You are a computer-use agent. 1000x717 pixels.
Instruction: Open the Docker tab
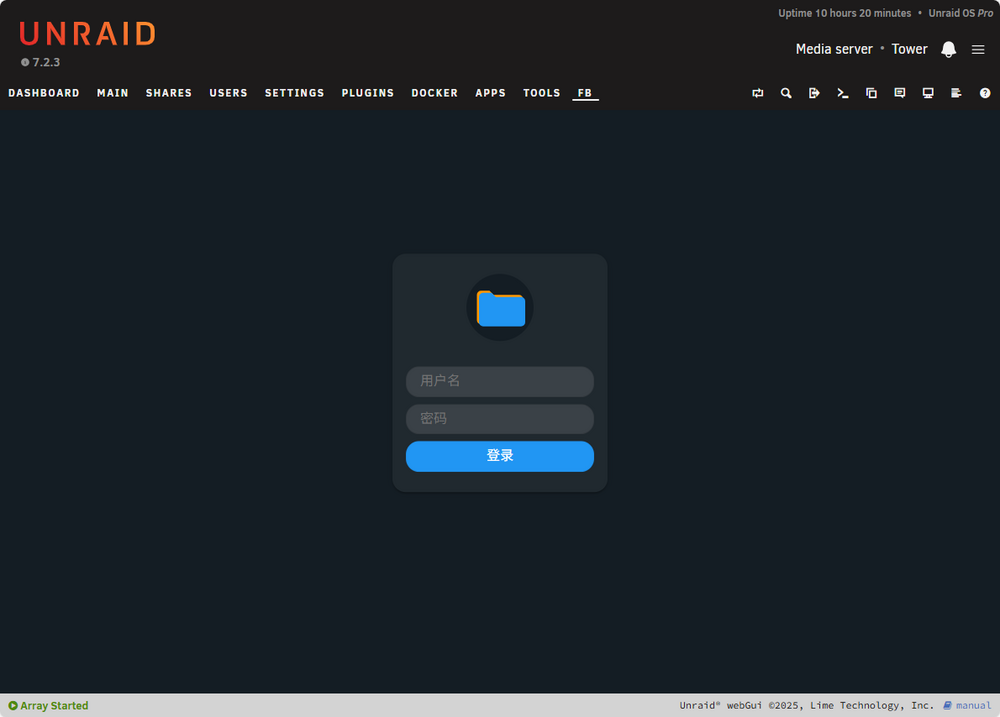(x=434, y=93)
